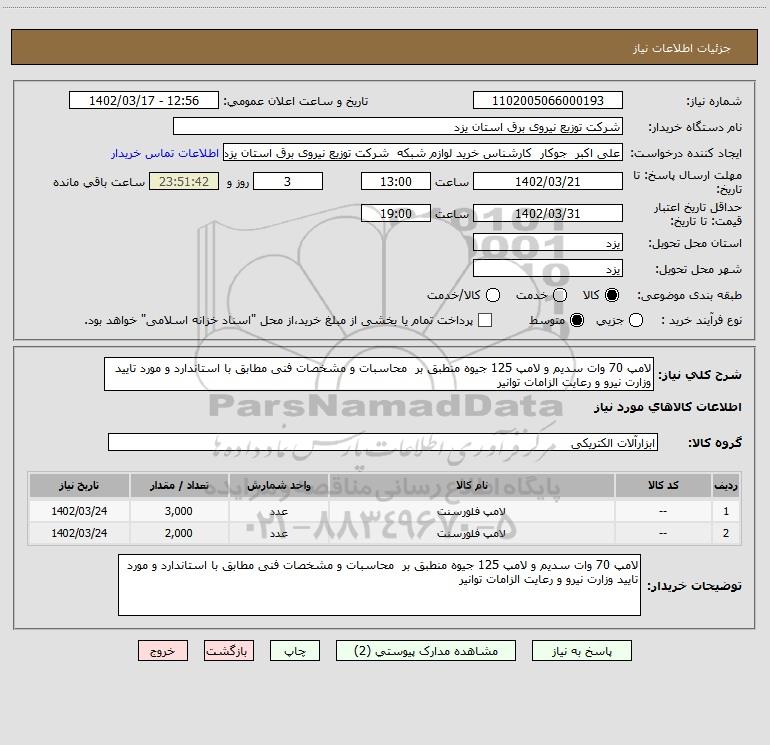Toggle the اسناد خزانه اسلامی payment checkbox
This screenshot has height=745, width=770.
[485, 320]
